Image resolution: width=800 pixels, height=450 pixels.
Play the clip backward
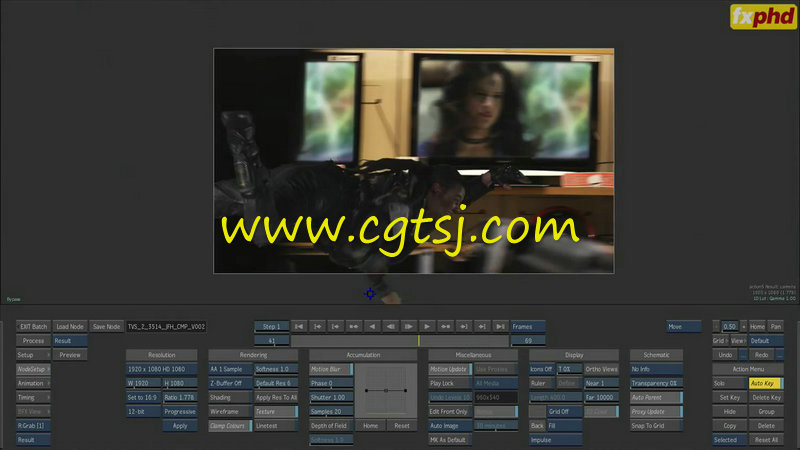[x=372, y=327]
